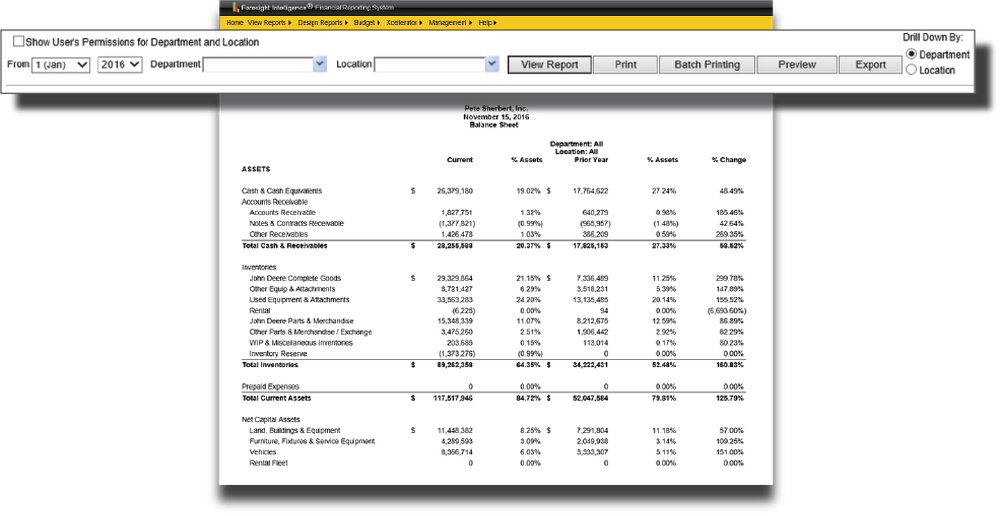
Task: Click the Total Current Assets label
Action: coord(276,398)
